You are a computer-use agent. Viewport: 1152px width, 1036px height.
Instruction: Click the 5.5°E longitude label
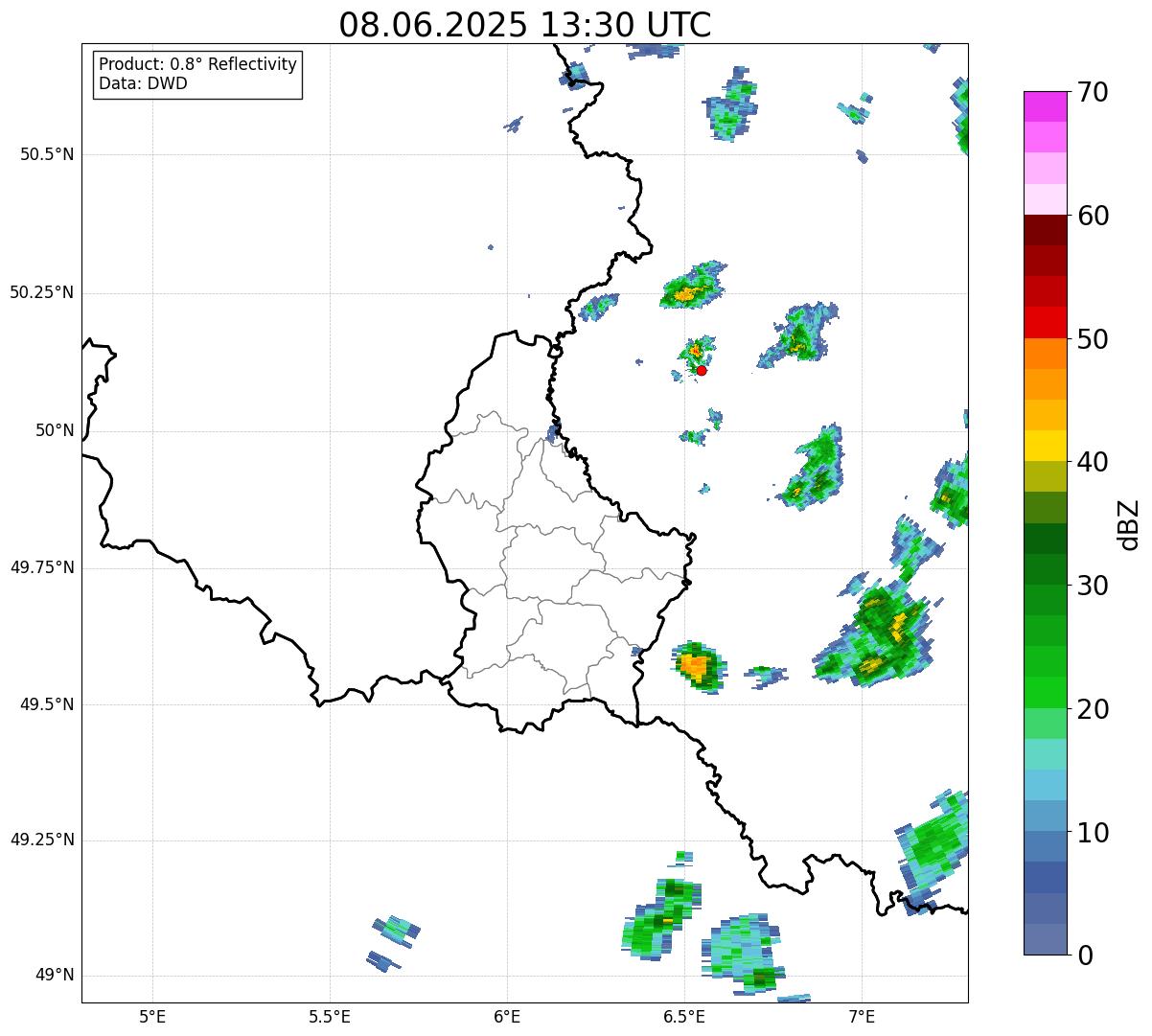click(330, 1016)
